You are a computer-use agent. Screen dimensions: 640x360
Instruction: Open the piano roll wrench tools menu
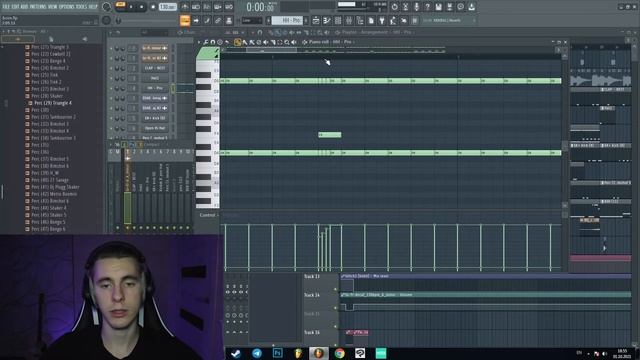(206, 42)
